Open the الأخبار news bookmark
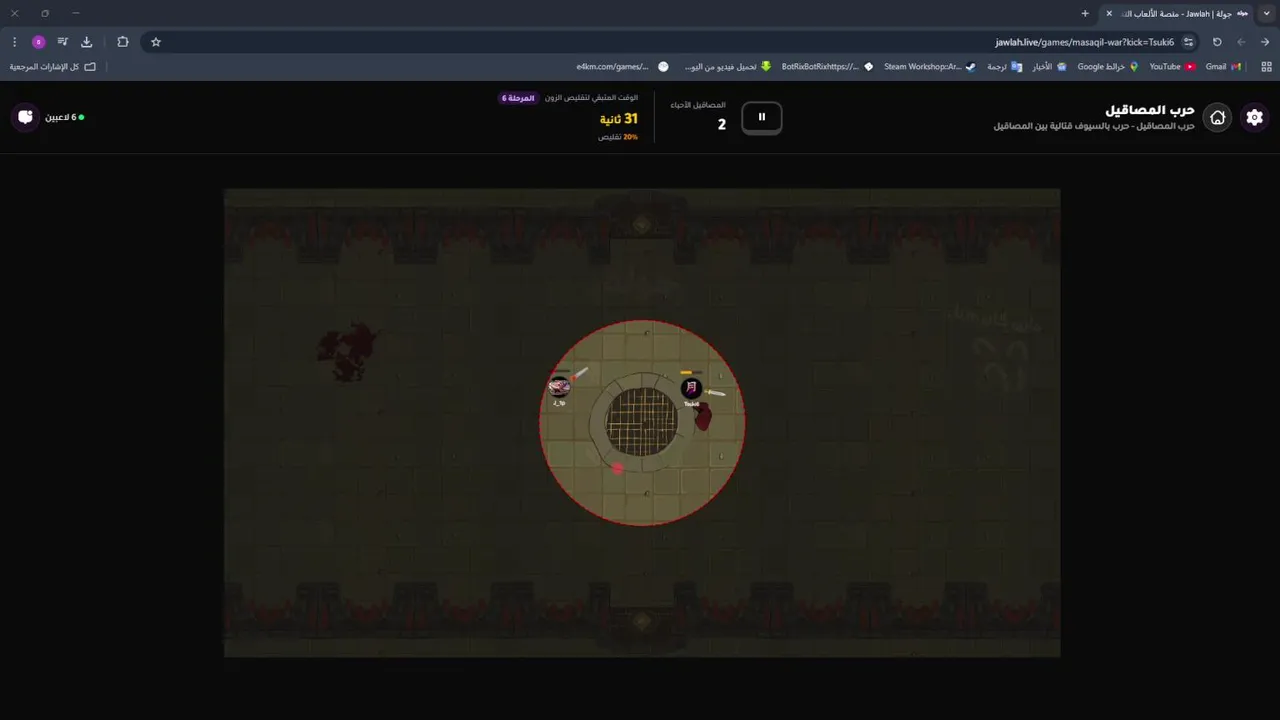This screenshot has width=1280, height=720. click(1049, 66)
